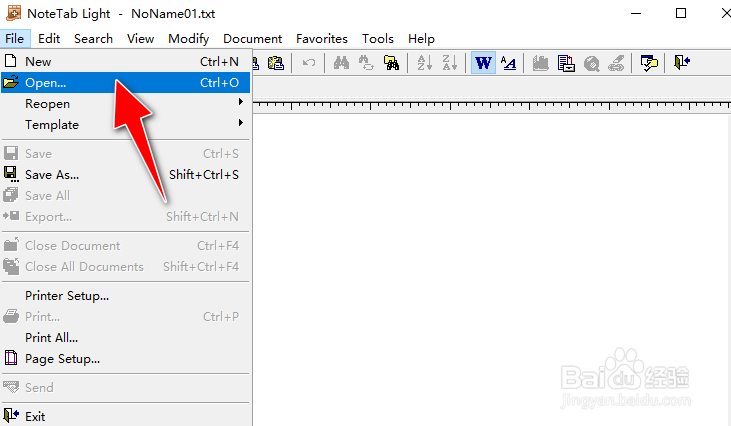Click the sort descending Z-A icon
This screenshot has width=731, height=426.
(x=449, y=62)
